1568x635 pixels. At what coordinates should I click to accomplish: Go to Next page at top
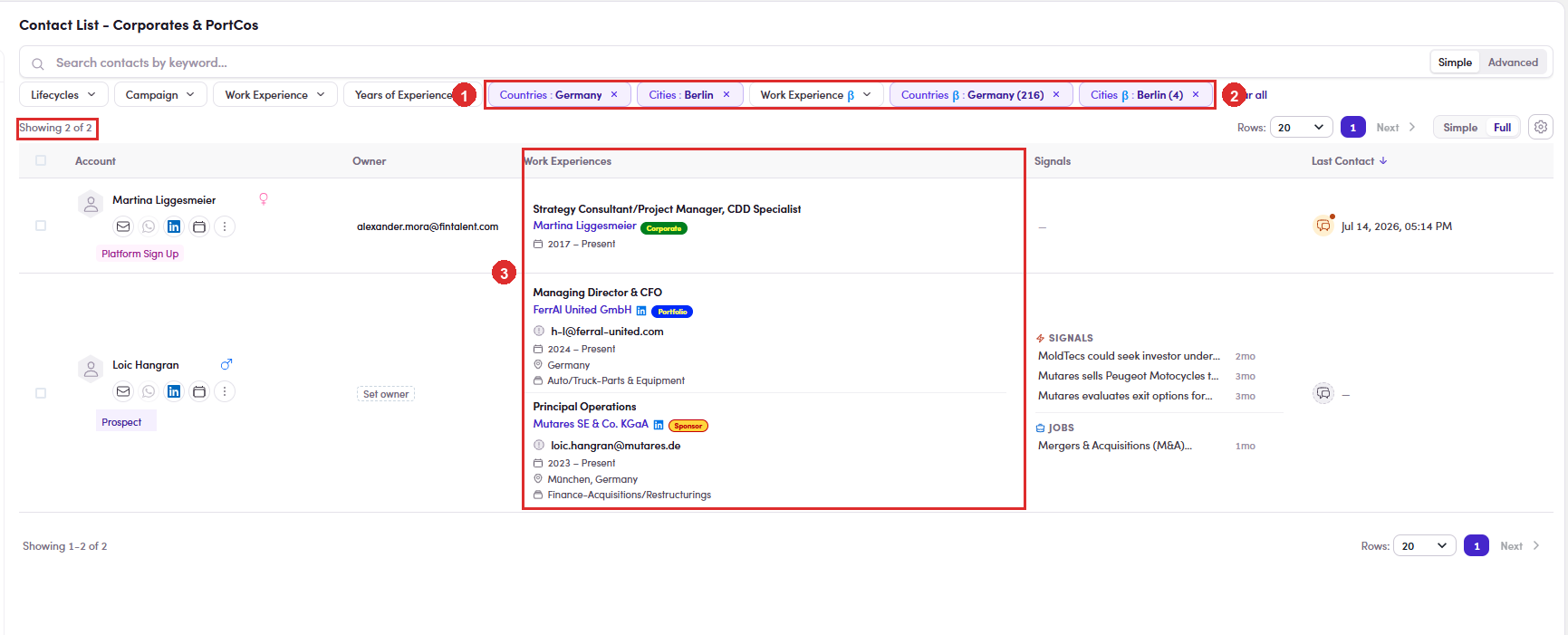[1396, 128]
